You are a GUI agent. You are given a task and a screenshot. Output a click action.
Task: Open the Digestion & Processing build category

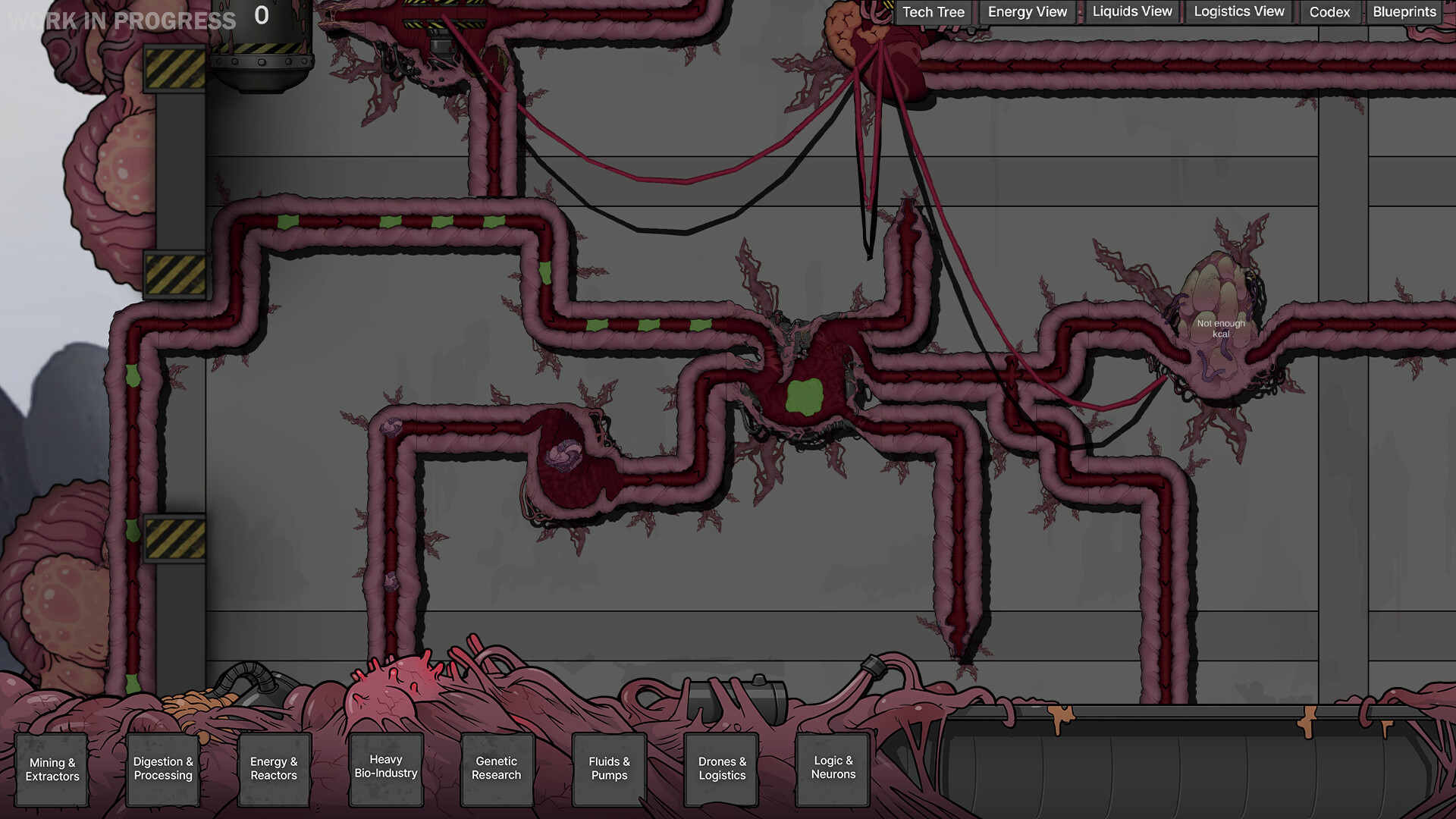click(163, 769)
